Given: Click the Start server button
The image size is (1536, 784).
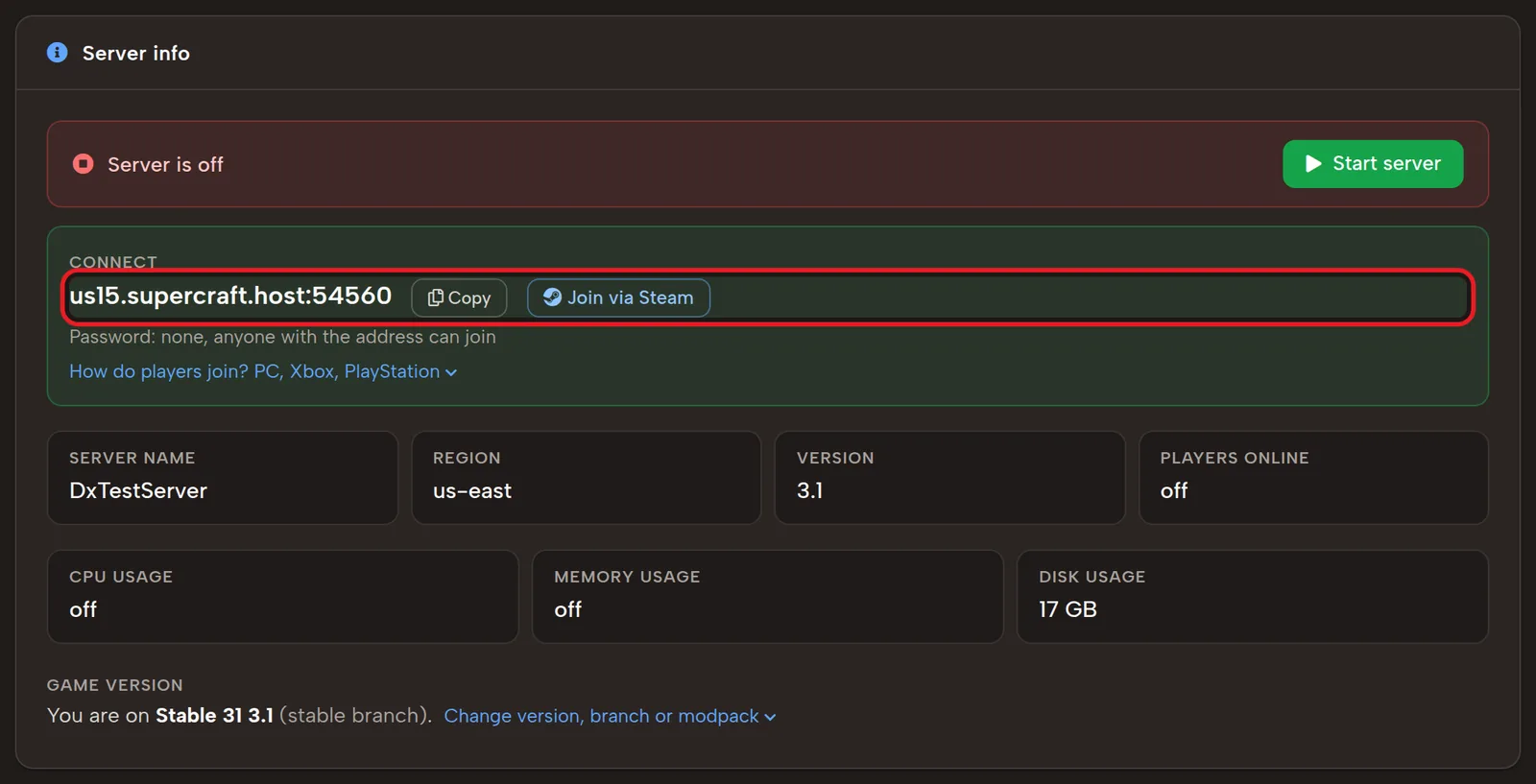Looking at the screenshot, I should point(1373,164).
